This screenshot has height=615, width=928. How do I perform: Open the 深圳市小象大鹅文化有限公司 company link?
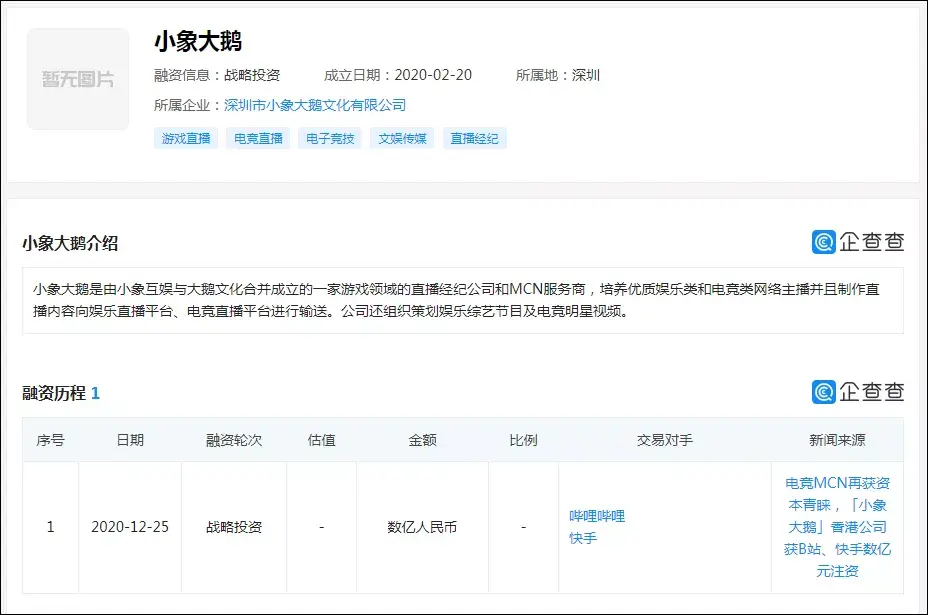[315, 105]
